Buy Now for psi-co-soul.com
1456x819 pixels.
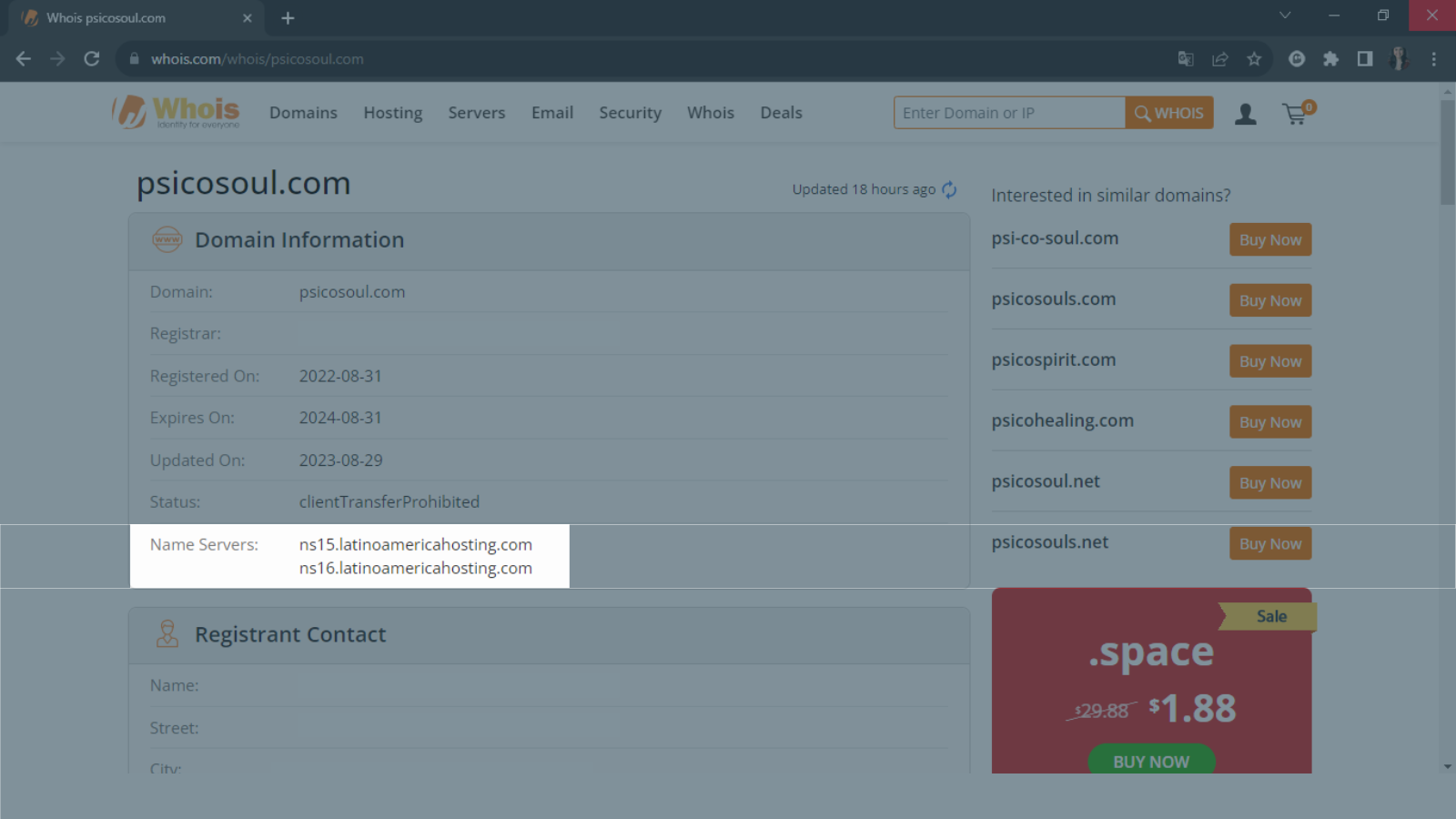point(1270,240)
